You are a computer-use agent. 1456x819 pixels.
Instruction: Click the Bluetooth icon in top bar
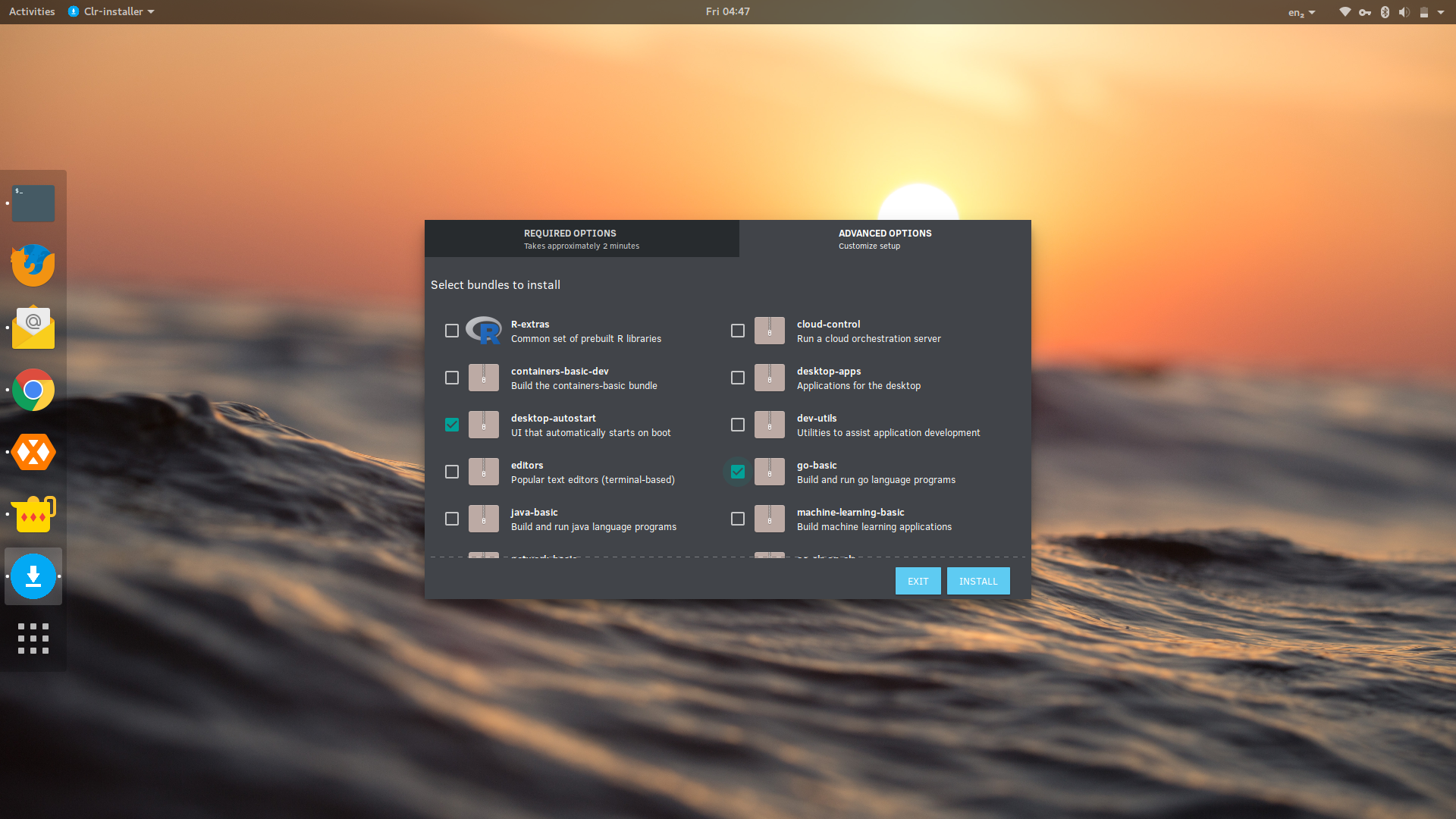pos(1385,11)
